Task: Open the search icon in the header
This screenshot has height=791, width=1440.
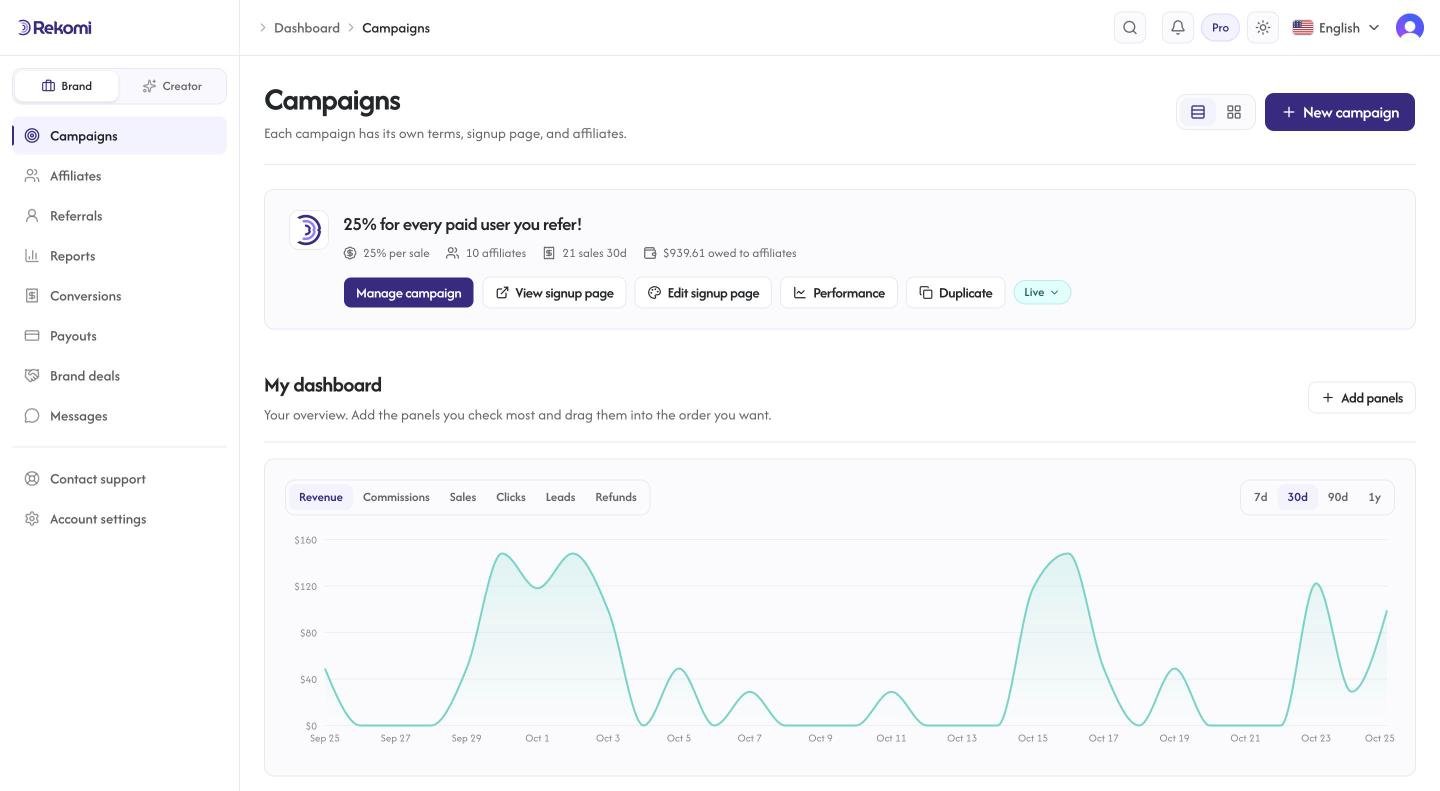Action: pyautogui.click(x=1130, y=28)
